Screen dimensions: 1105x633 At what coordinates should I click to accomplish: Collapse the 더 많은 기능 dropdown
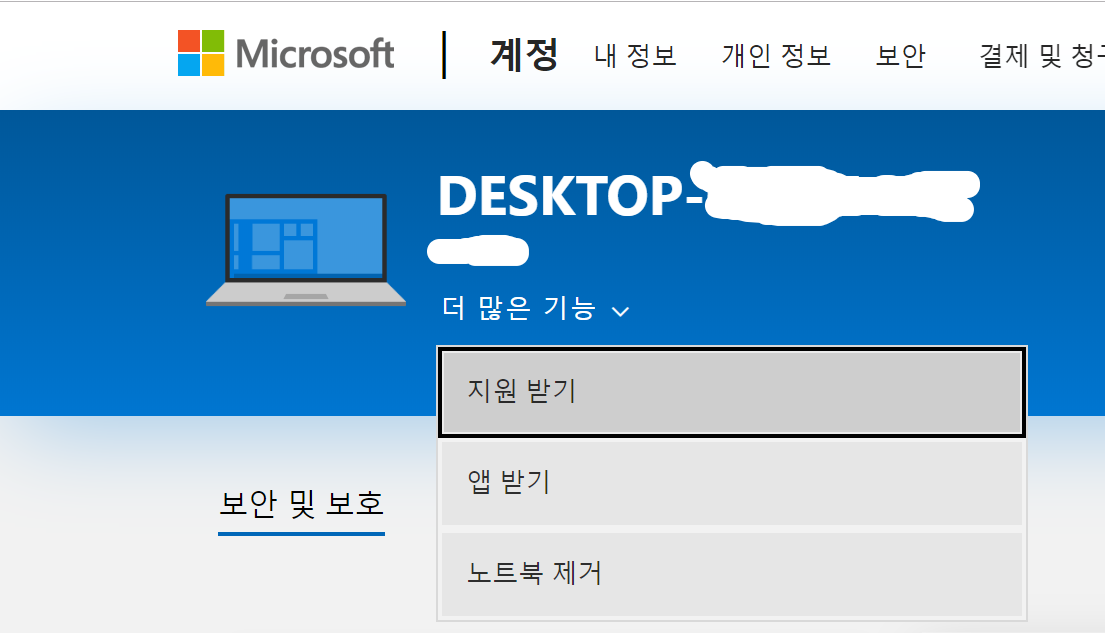click(x=536, y=309)
